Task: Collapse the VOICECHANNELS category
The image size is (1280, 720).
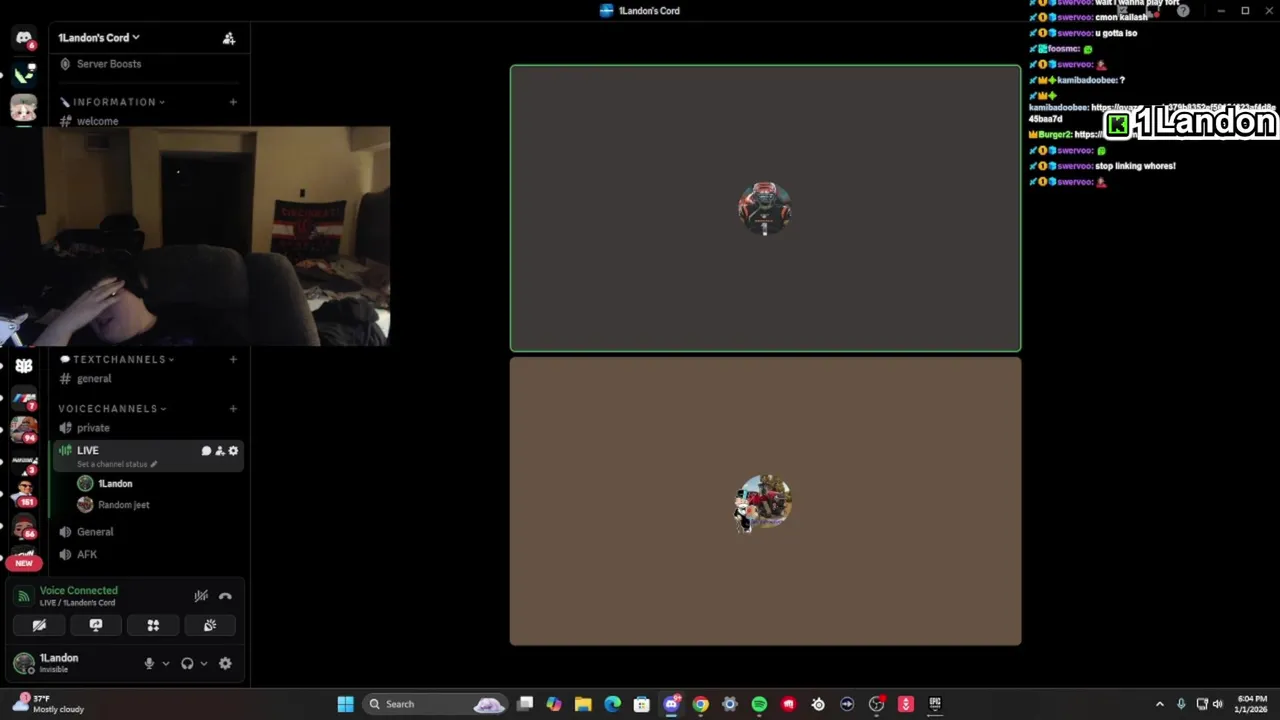Action: (x=112, y=409)
